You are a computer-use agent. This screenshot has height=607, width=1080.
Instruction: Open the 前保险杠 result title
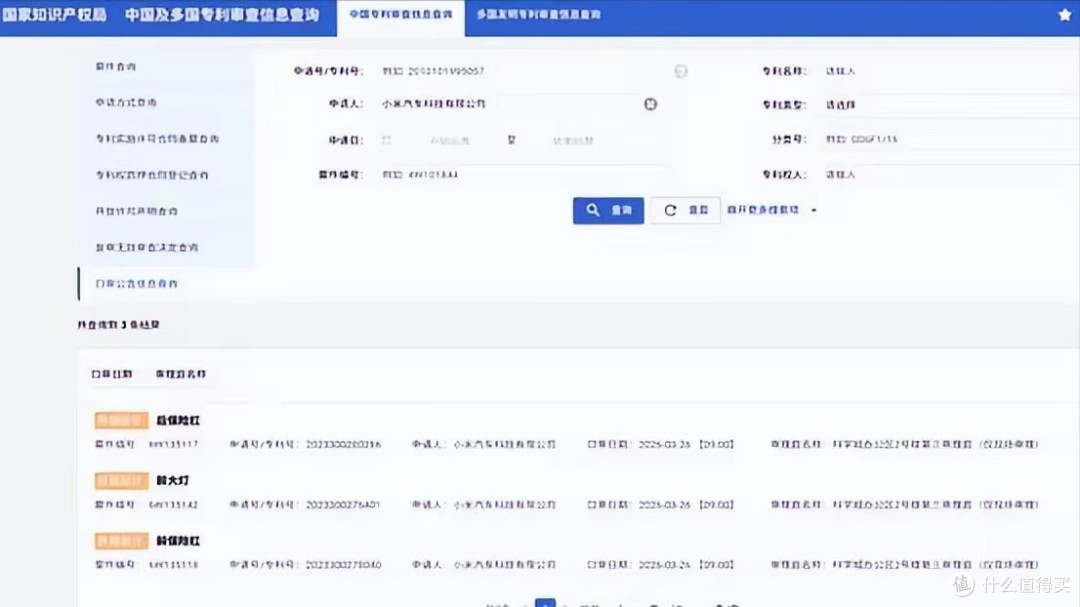[x=178, y=541]
